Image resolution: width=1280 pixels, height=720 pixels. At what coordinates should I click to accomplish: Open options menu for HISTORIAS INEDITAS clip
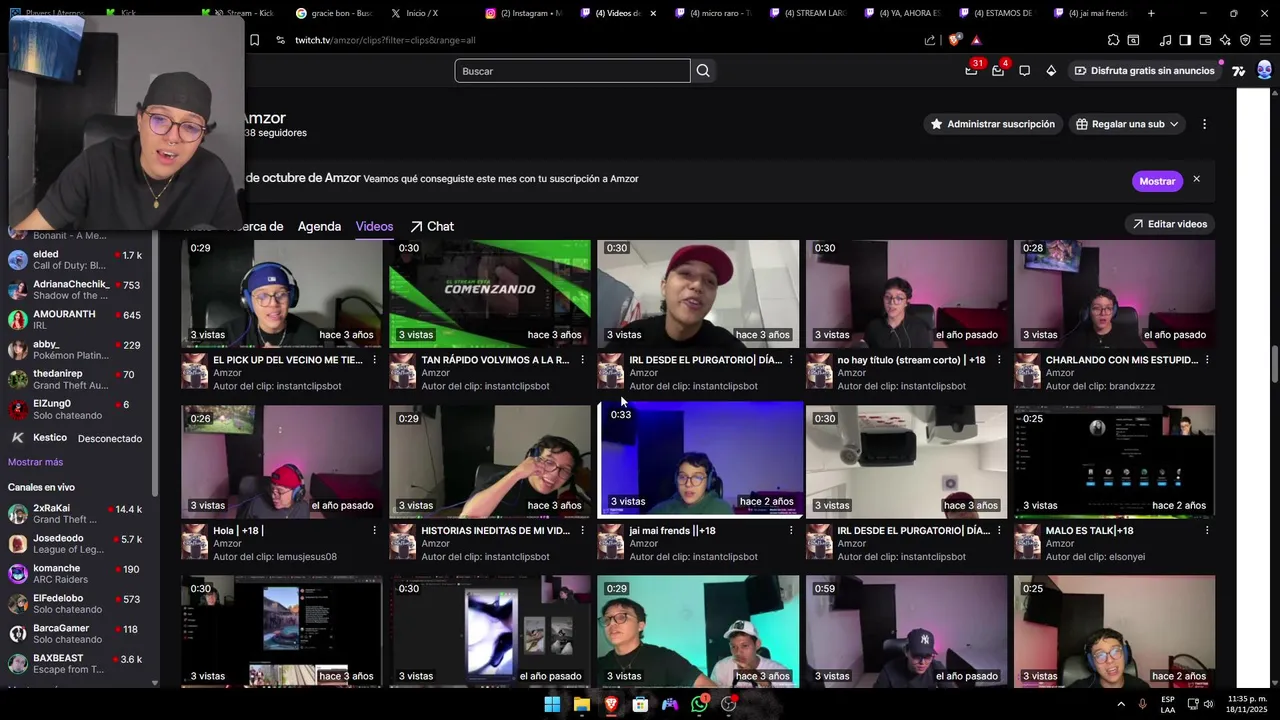pyautogui.click(x=583, y=531)
